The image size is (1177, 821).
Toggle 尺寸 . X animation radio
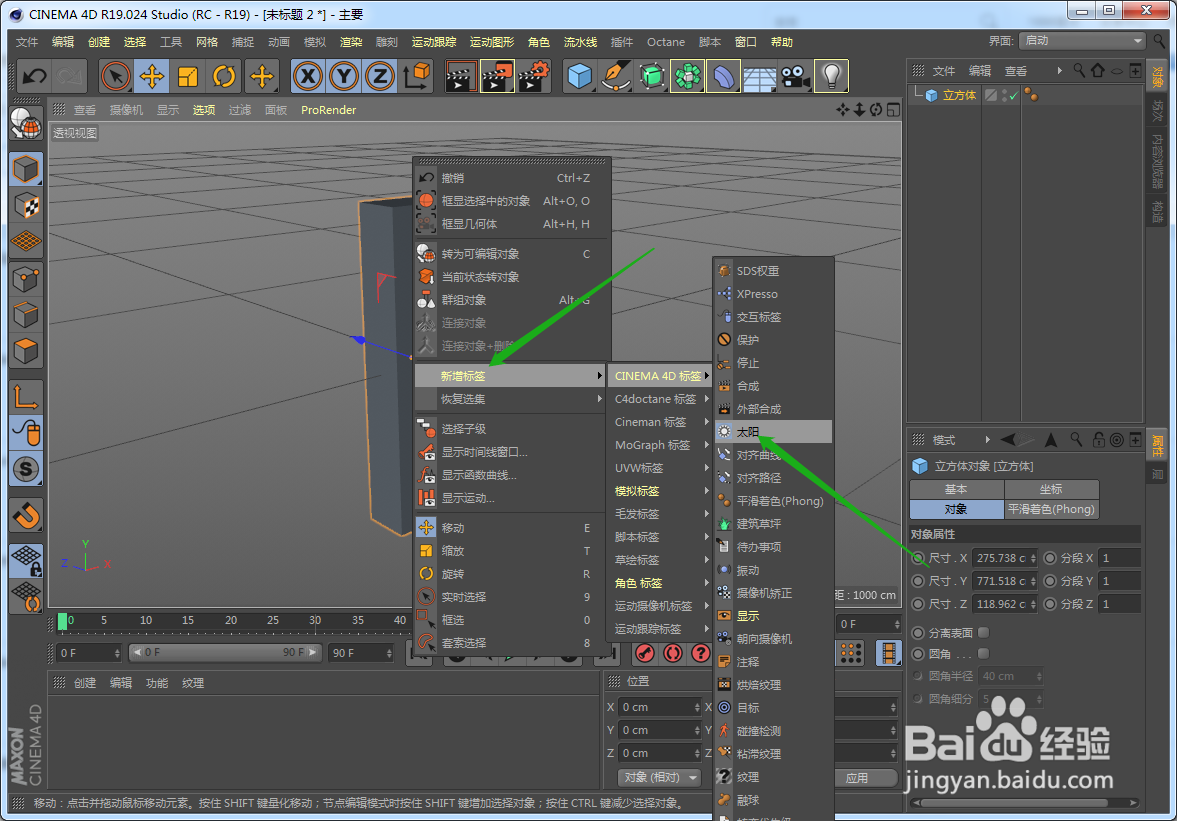(918, 558)
